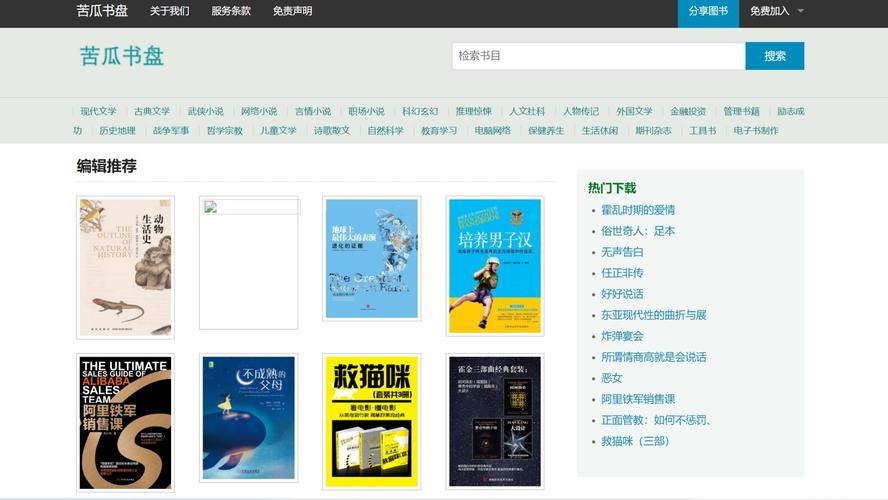Screen dimensions: 888x500
Task: Click the large 苦瓜书盘 logo
Action: coord(122,56)
